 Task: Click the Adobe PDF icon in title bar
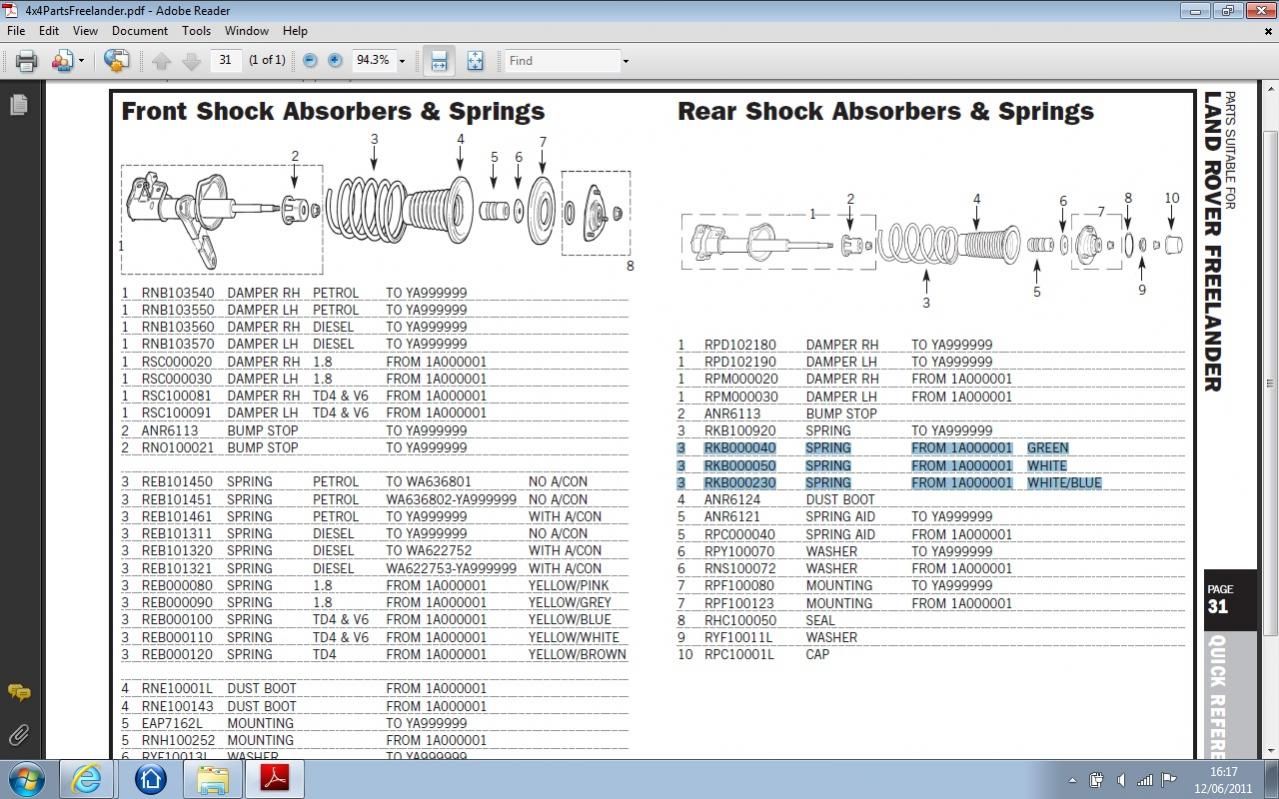pyautogui.click(x=10, y=10)
